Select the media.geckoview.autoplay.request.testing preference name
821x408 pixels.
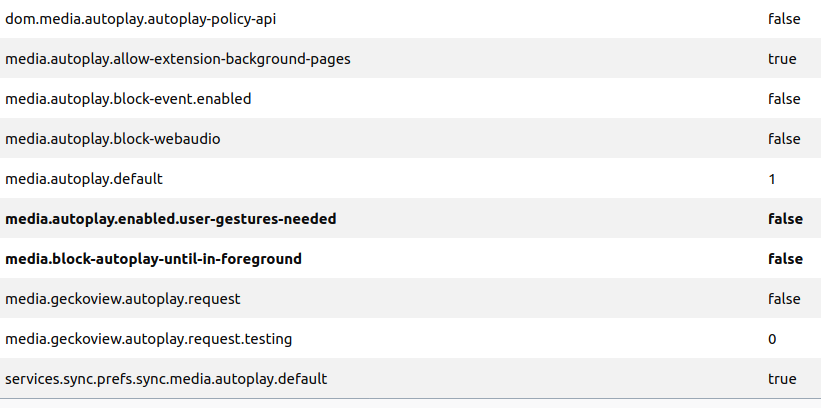click(149, 339)
